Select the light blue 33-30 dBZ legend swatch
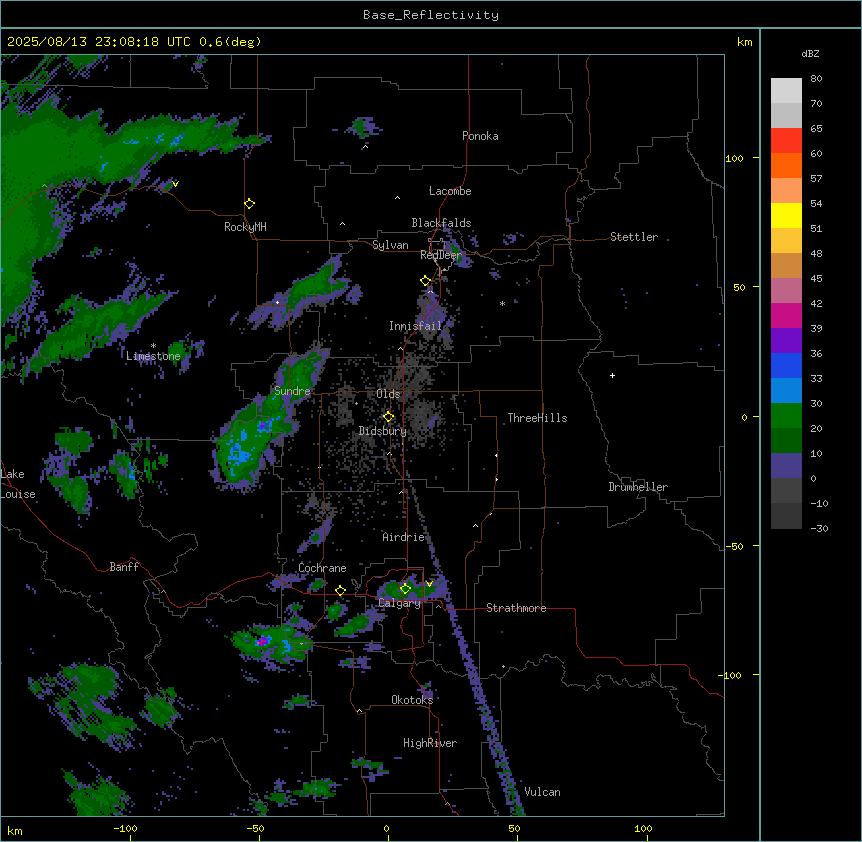Screen dimensions: 862x842 tap(786, 391)
